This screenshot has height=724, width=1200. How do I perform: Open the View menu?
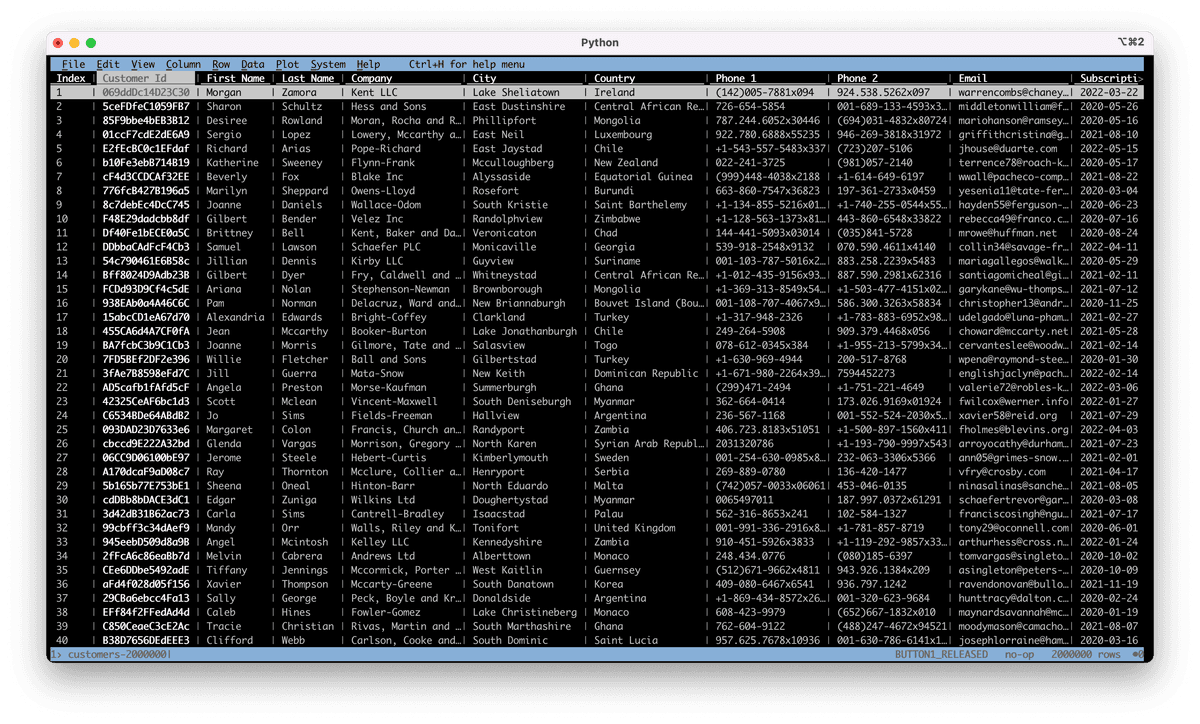(x=143, y=64)
